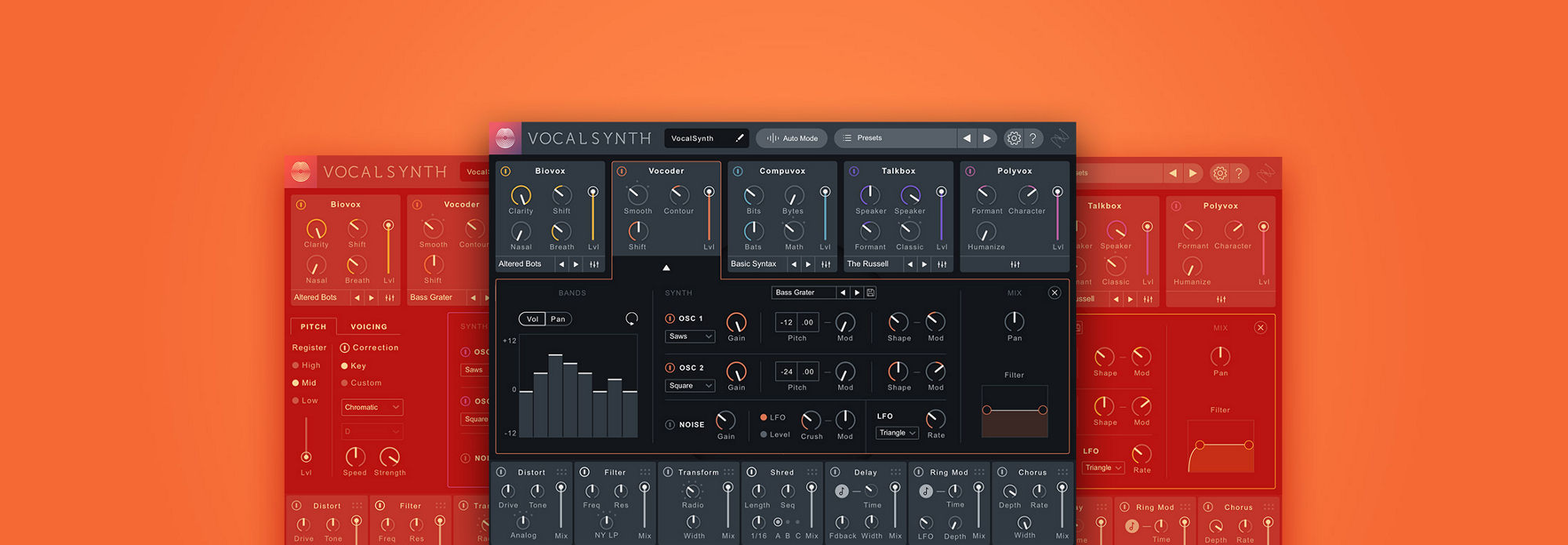Reset bands with the circular arrow icon
The height and width of the screenshot is (545, 1568).
(631, 318)
